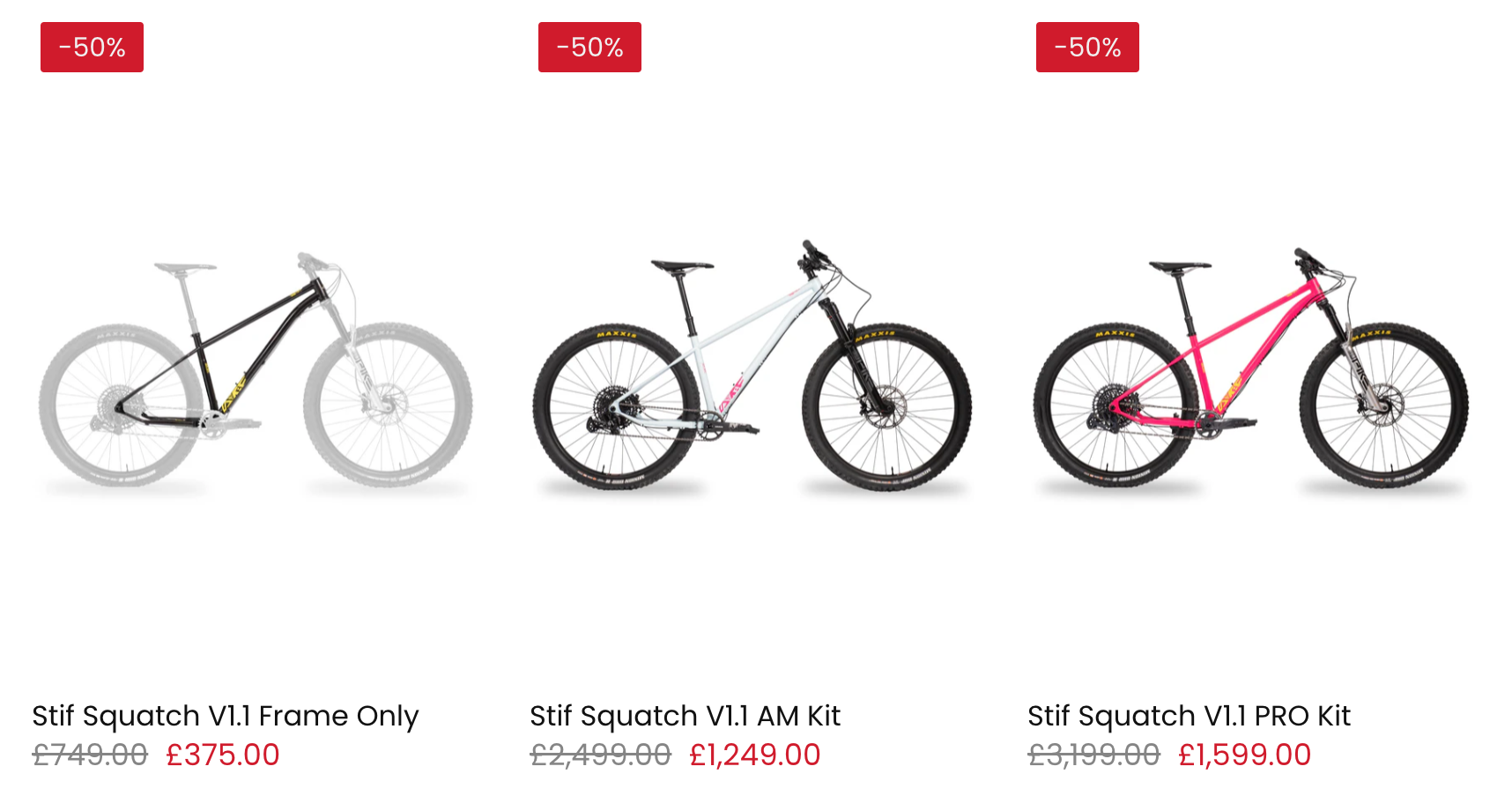
Task: Click the £1,599.00 sale price
Action: pos(1245,755)
